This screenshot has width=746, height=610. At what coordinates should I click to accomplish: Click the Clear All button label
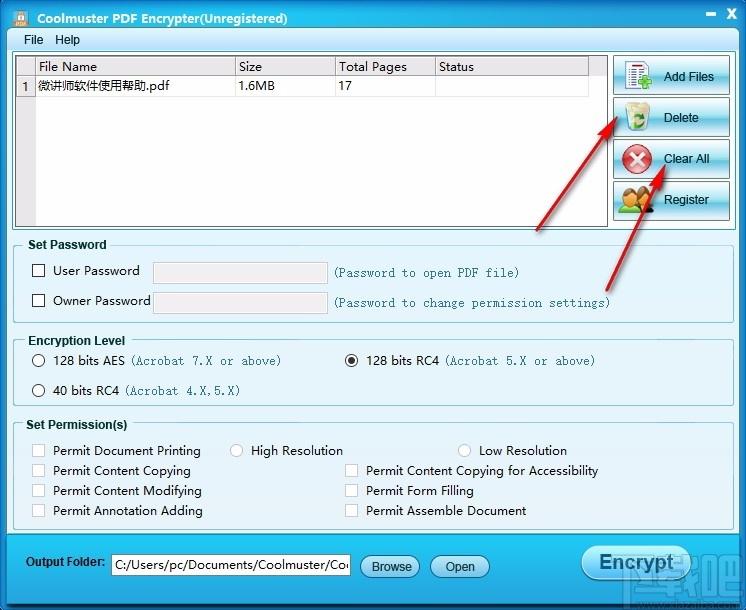(x=686, y=158)
